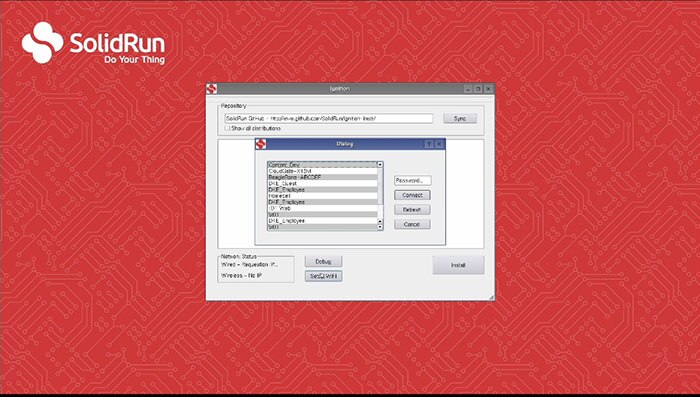
Task: Click the Dialog title bar SolidRun icon
Action: pos(261,144)
